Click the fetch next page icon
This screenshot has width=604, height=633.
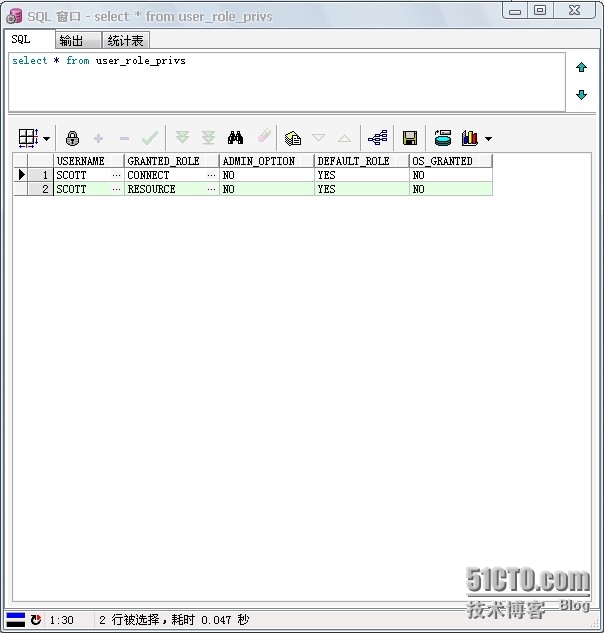(182, 138)
